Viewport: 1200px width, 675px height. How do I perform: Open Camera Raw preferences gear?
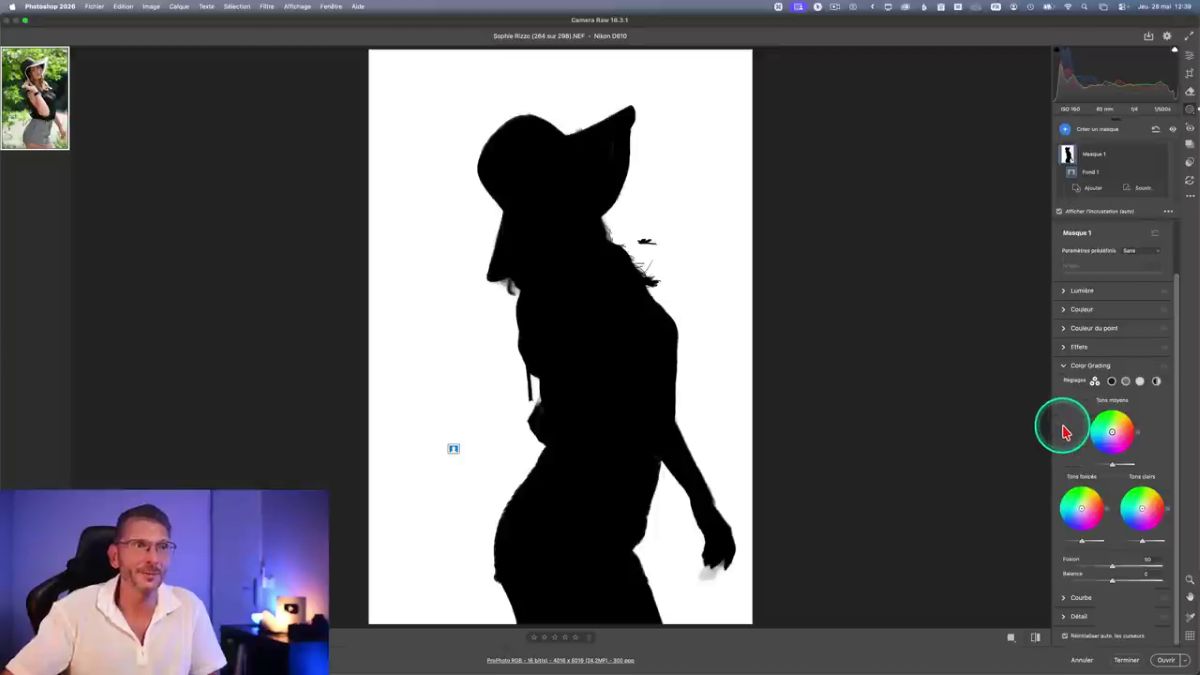pos(1167,36)
